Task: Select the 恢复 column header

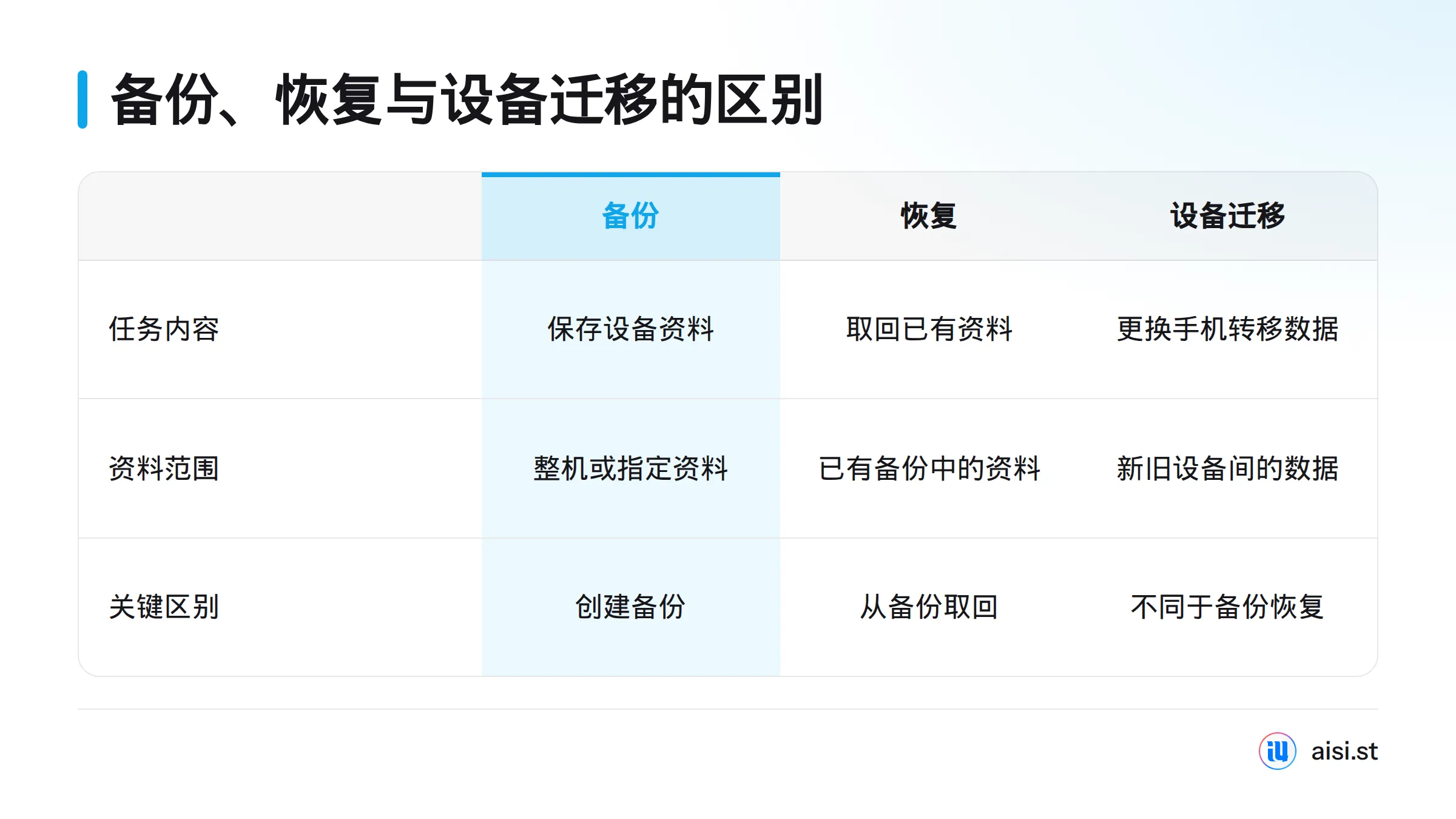Action: click(929, 216)
